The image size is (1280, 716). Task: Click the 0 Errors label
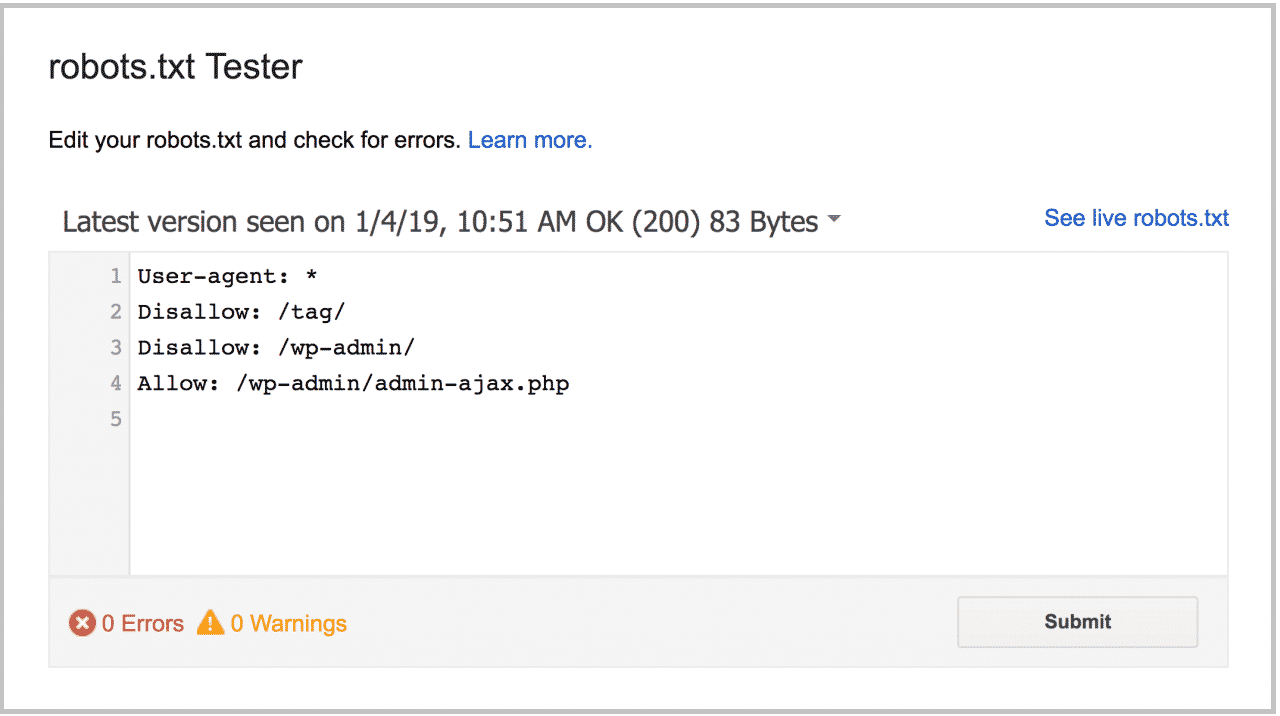click(143, 623)
